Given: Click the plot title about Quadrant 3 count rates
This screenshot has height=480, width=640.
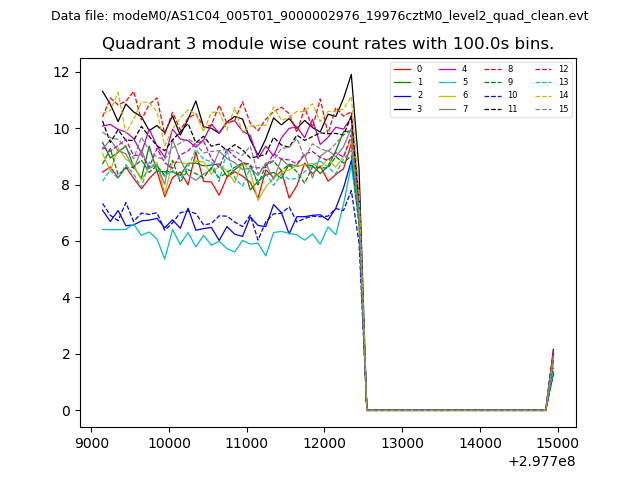Looking at the screenshot, I should tap(328, 44).
